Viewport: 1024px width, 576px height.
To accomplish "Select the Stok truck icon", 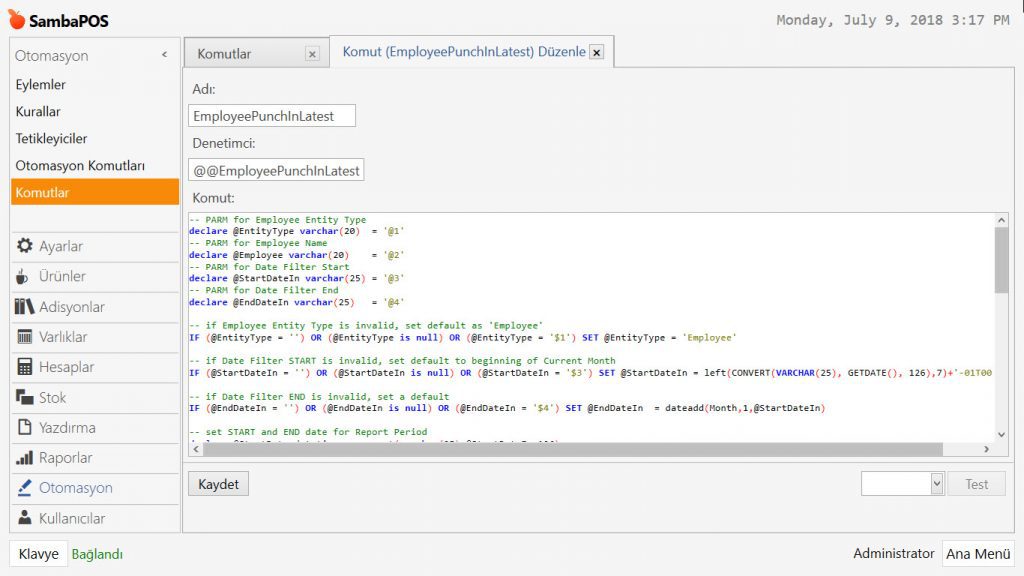I will click(24, 398).
